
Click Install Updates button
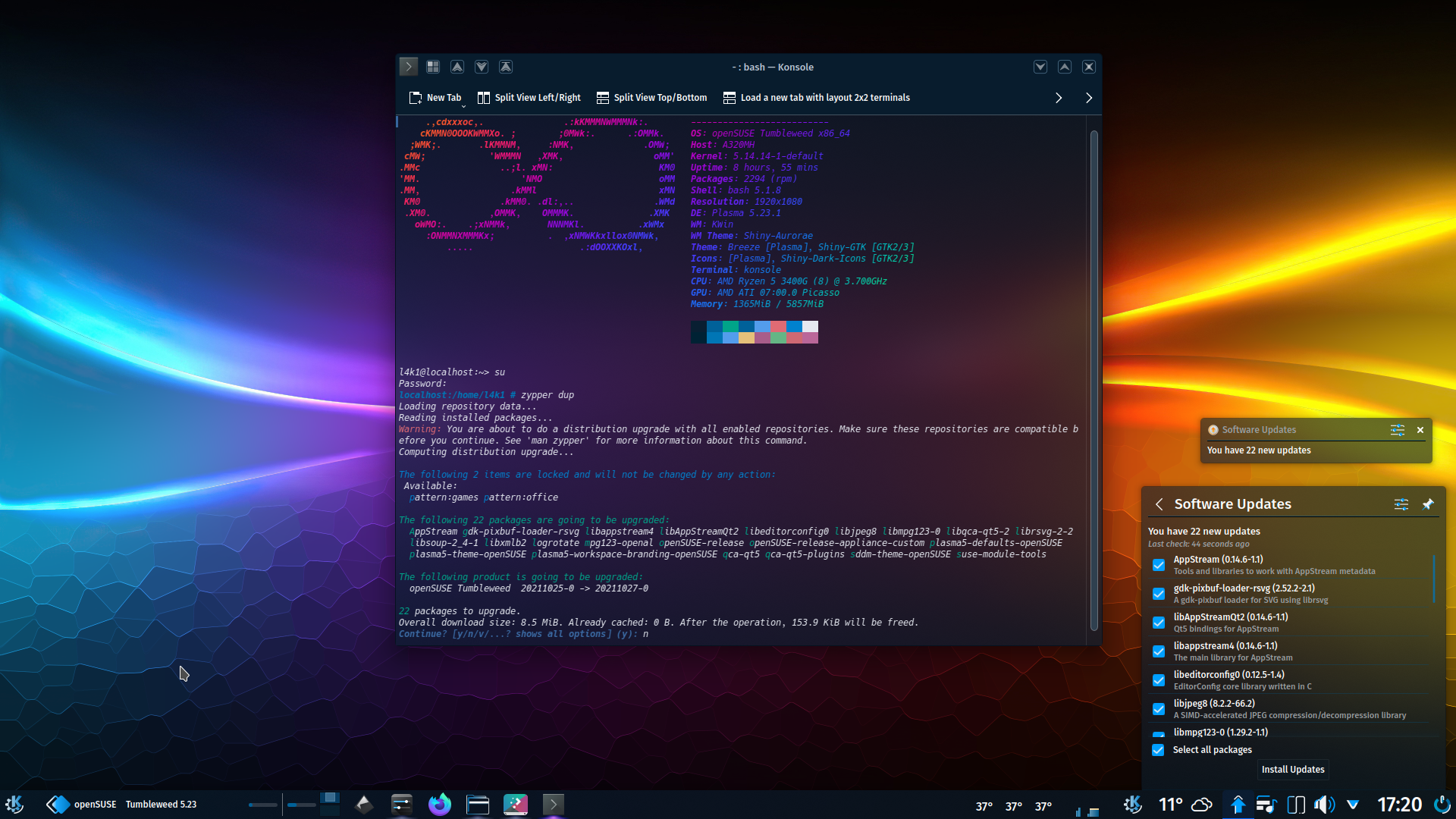pyautogui.click(x=1293, y=770)
